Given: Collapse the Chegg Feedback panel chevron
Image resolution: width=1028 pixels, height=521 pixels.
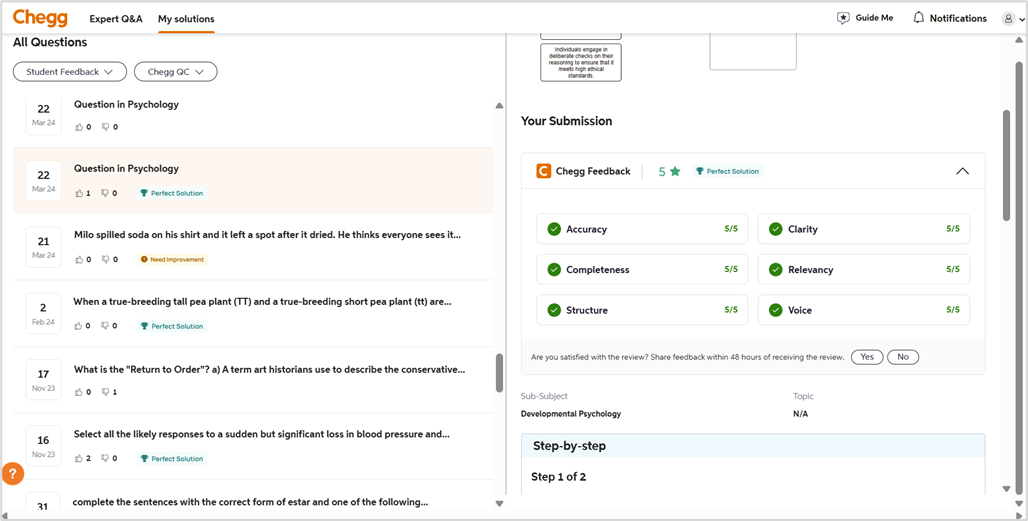Looking at the screenshot, I should point(962,171).
